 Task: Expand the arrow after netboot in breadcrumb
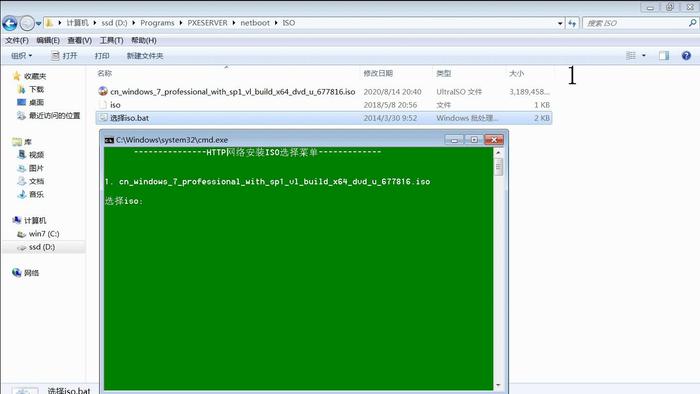pos(276,23)
